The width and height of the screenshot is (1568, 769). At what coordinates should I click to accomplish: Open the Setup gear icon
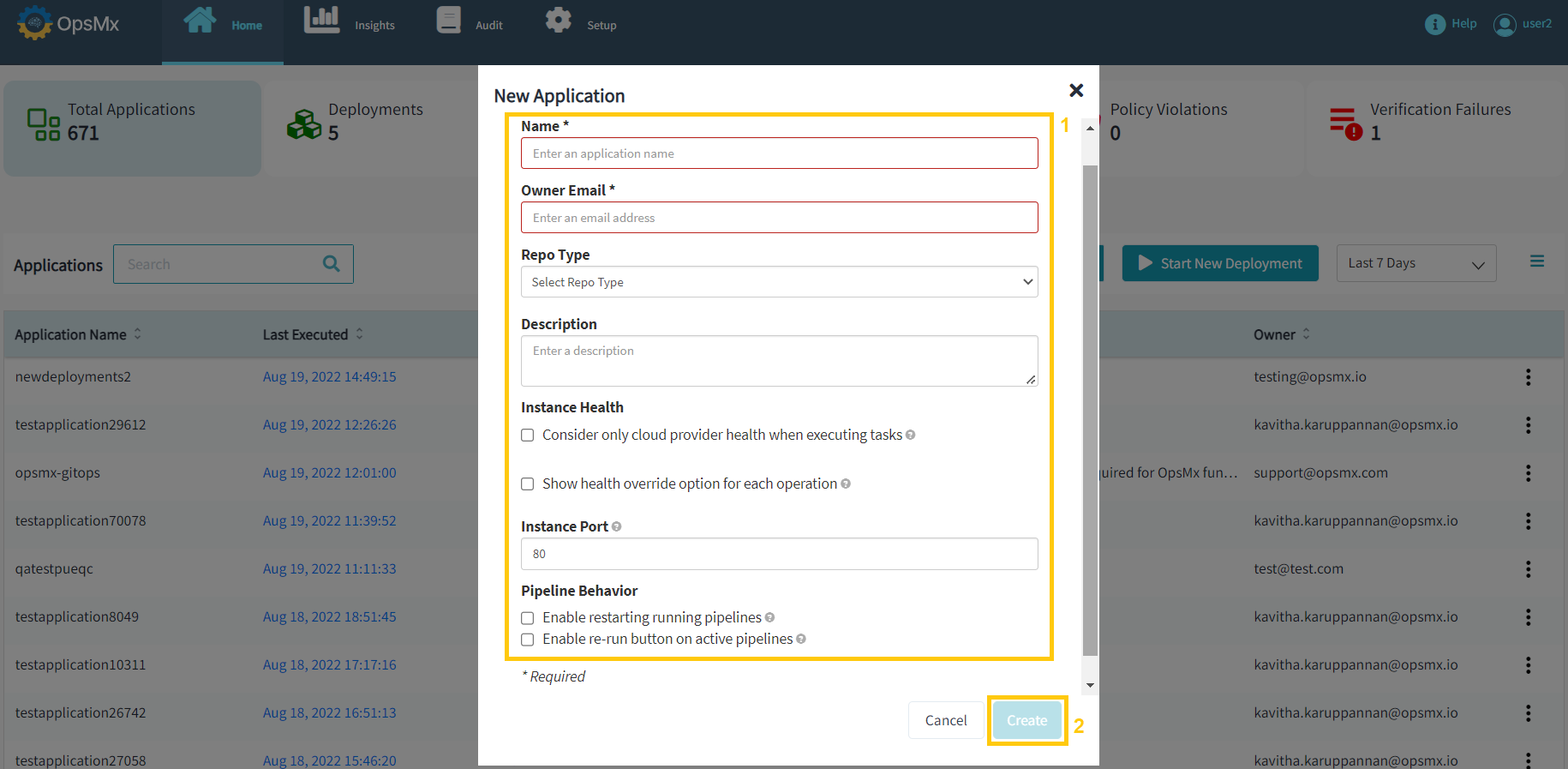click(x=559, y=20)
